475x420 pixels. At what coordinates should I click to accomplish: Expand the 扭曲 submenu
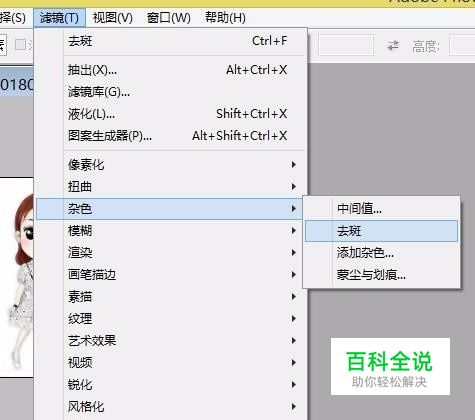point(171,187)
